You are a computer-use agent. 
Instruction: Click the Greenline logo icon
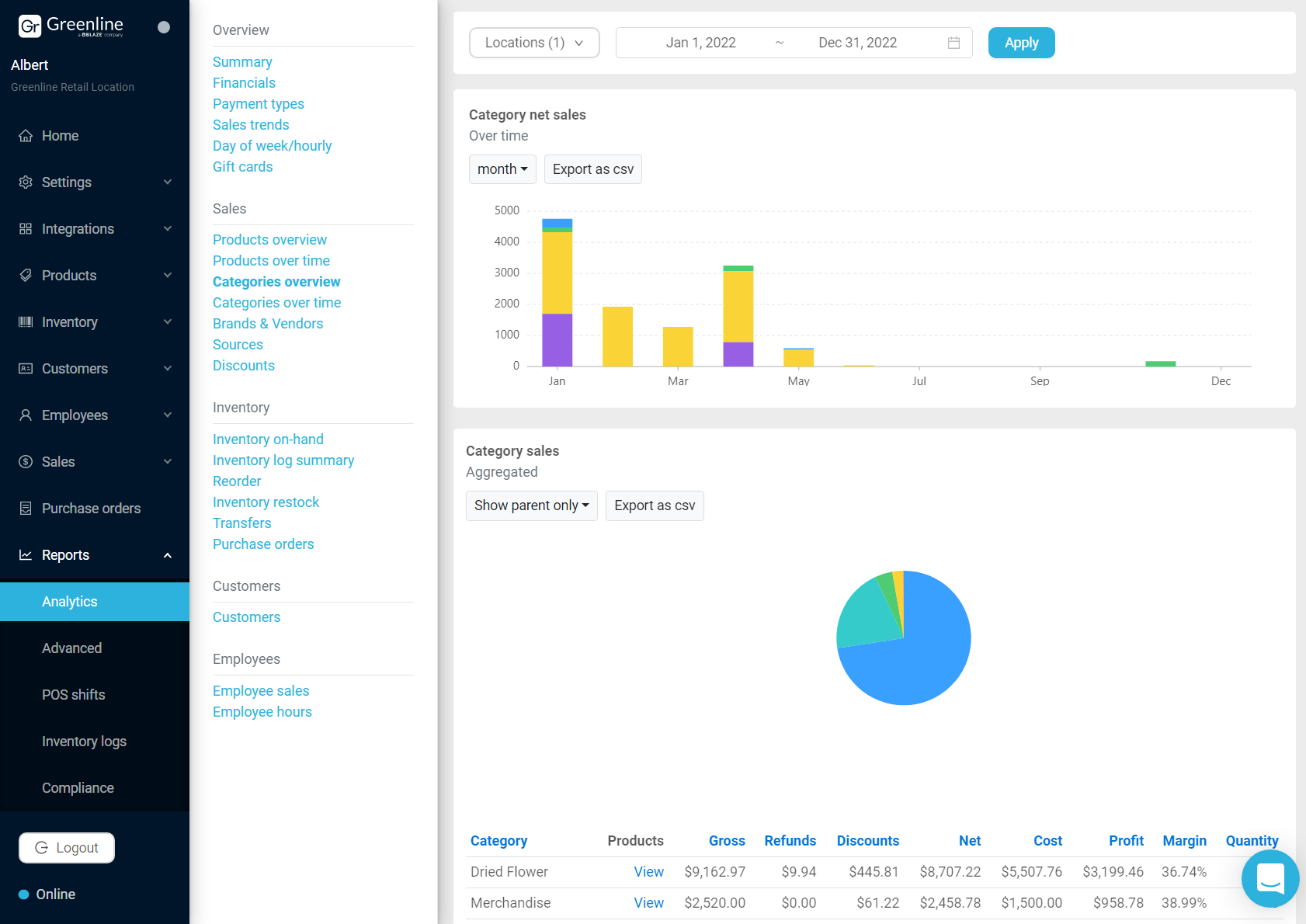coord(30,26)
